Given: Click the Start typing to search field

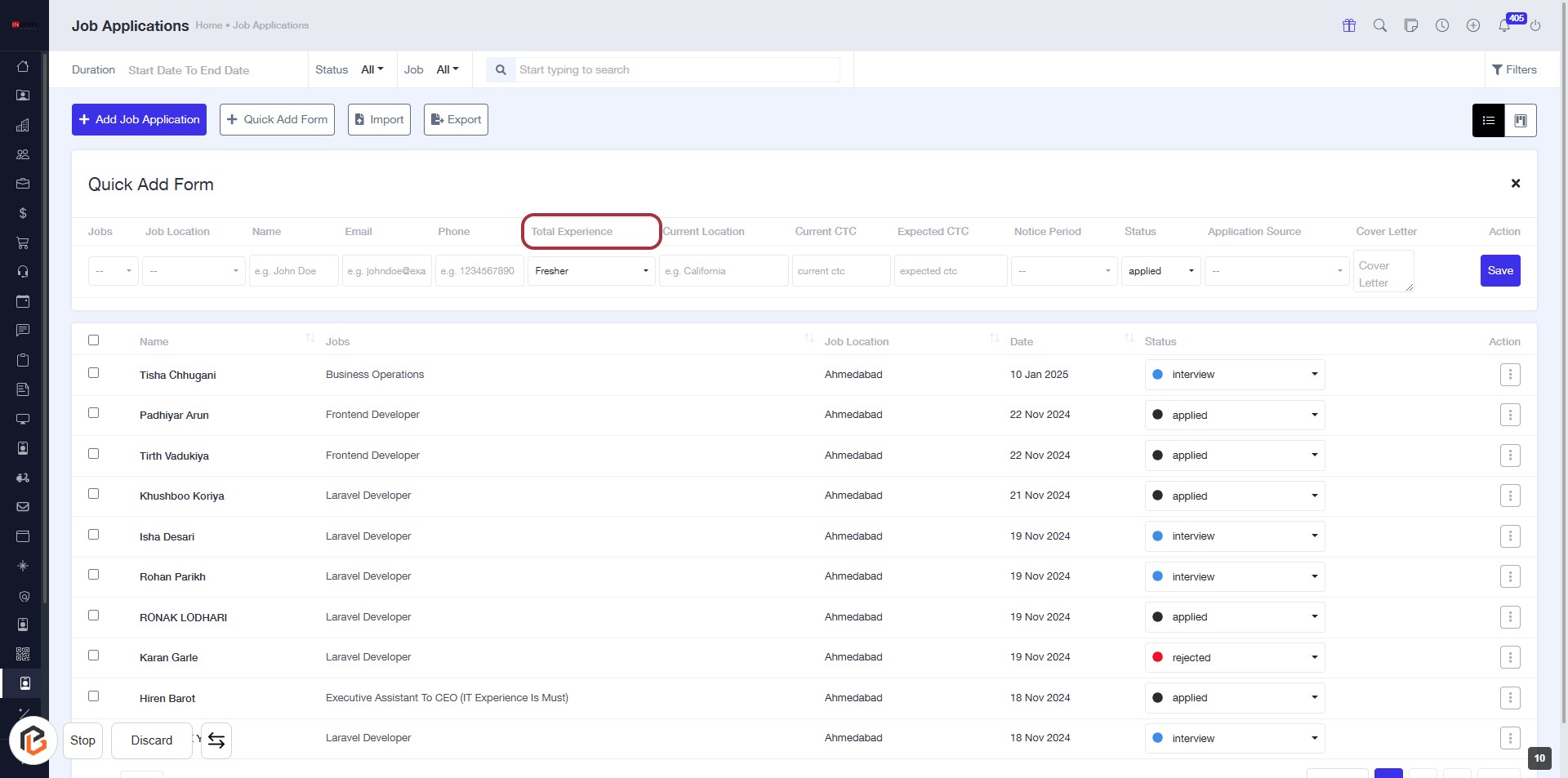Looking at the screenshot, I should tap(678, 70).
